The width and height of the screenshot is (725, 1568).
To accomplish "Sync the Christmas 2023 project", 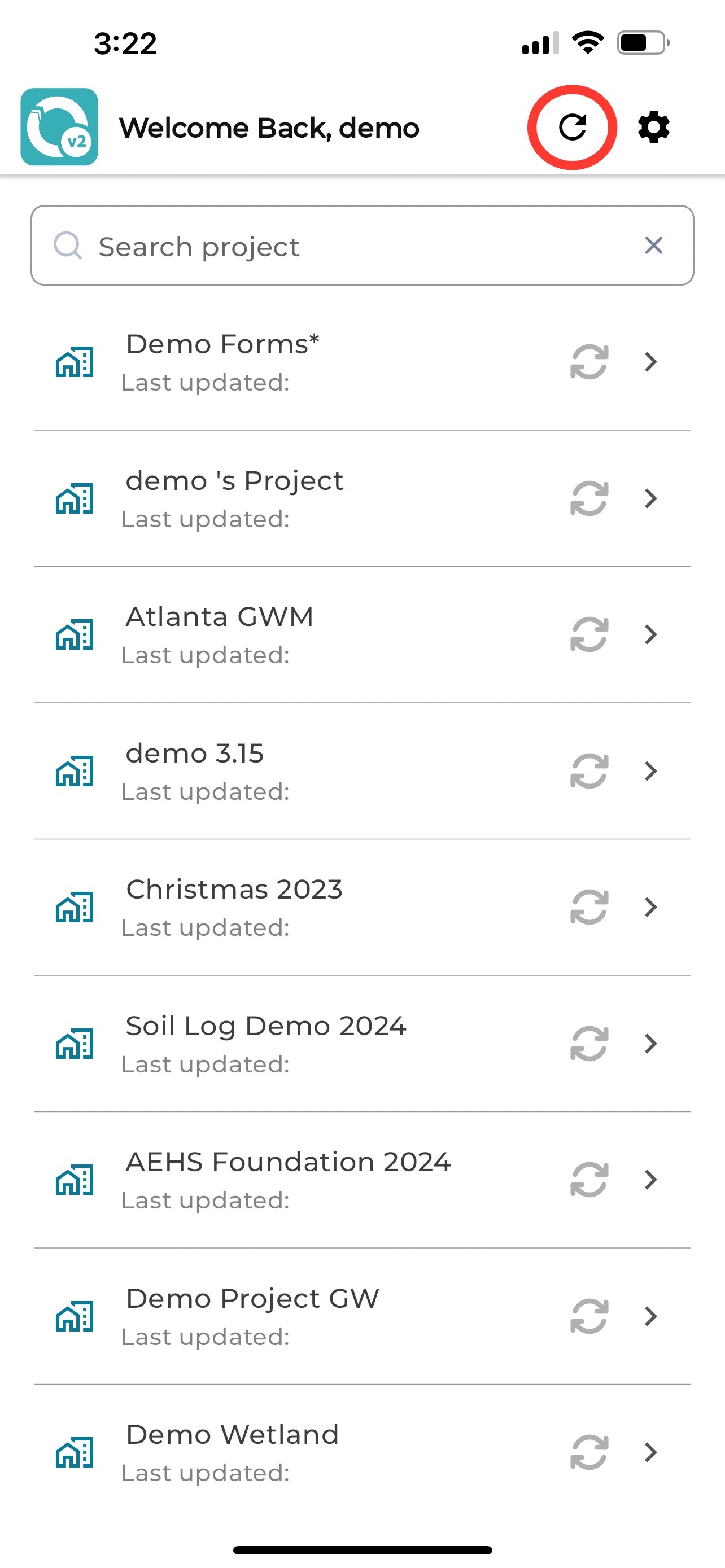I will tap(589, 907).
